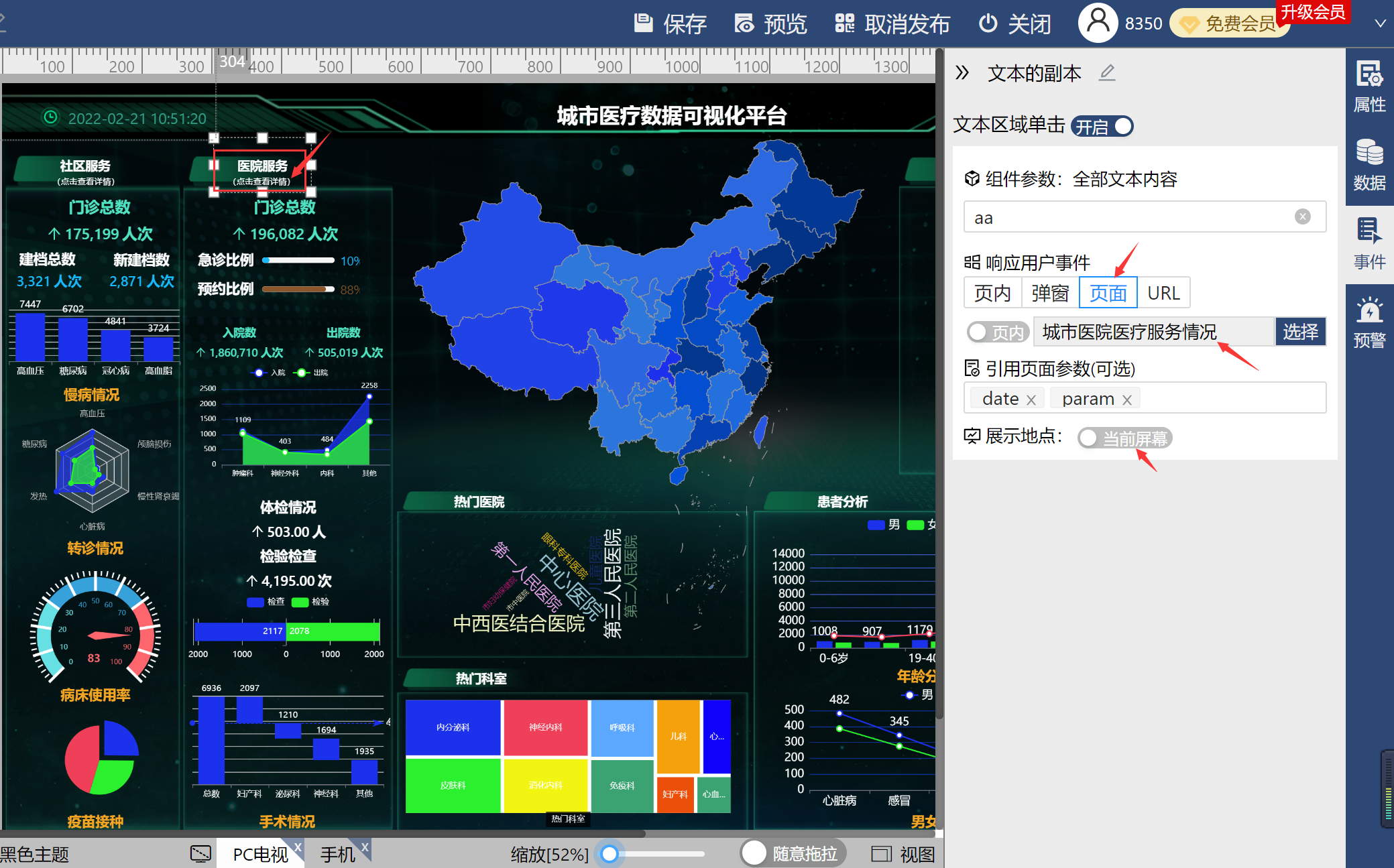The height and width of the screenshot is (868, 1394).
Task: Click the 检验 green legend swatch
Action: (300, 602)
